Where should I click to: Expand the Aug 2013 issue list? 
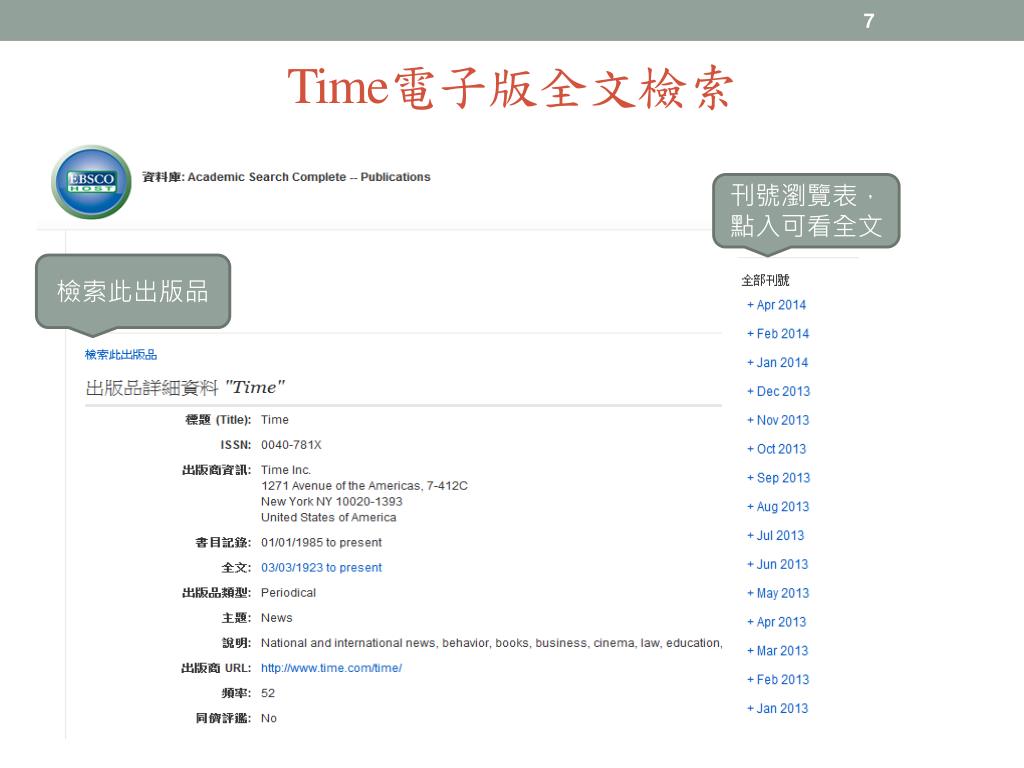pos(778,506)
